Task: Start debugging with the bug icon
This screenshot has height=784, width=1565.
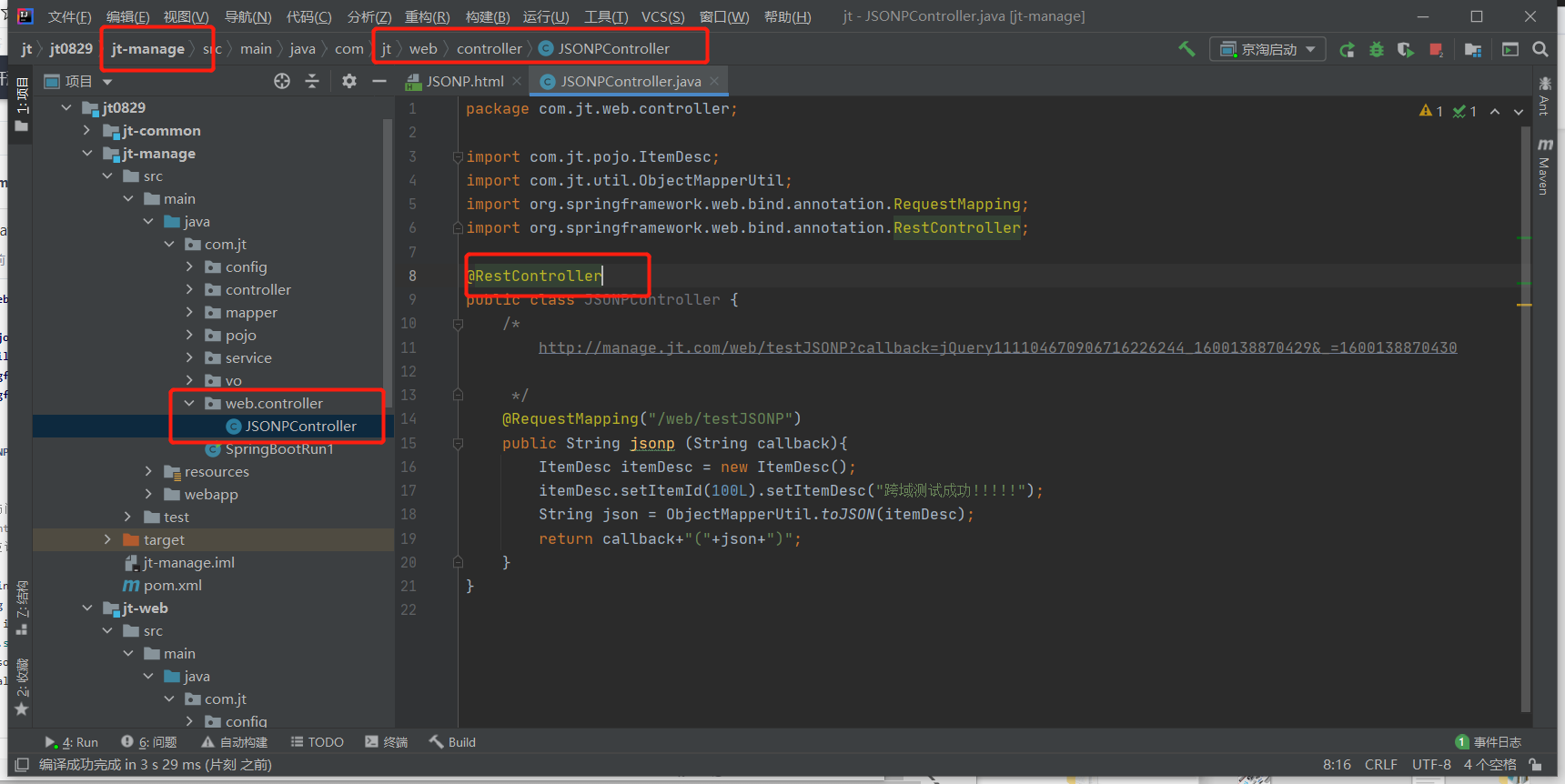Action: (x=1377, y=49)
